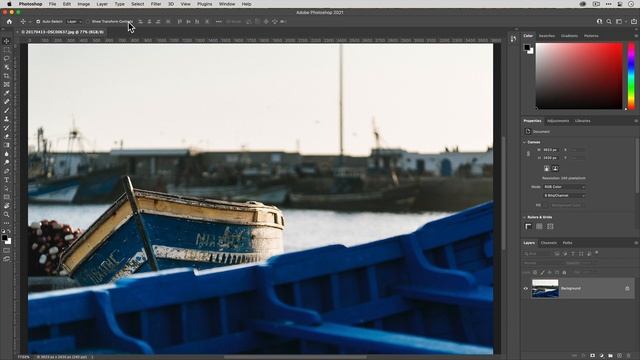
Task: Open the Apple menu
Action: click(9, 4)
